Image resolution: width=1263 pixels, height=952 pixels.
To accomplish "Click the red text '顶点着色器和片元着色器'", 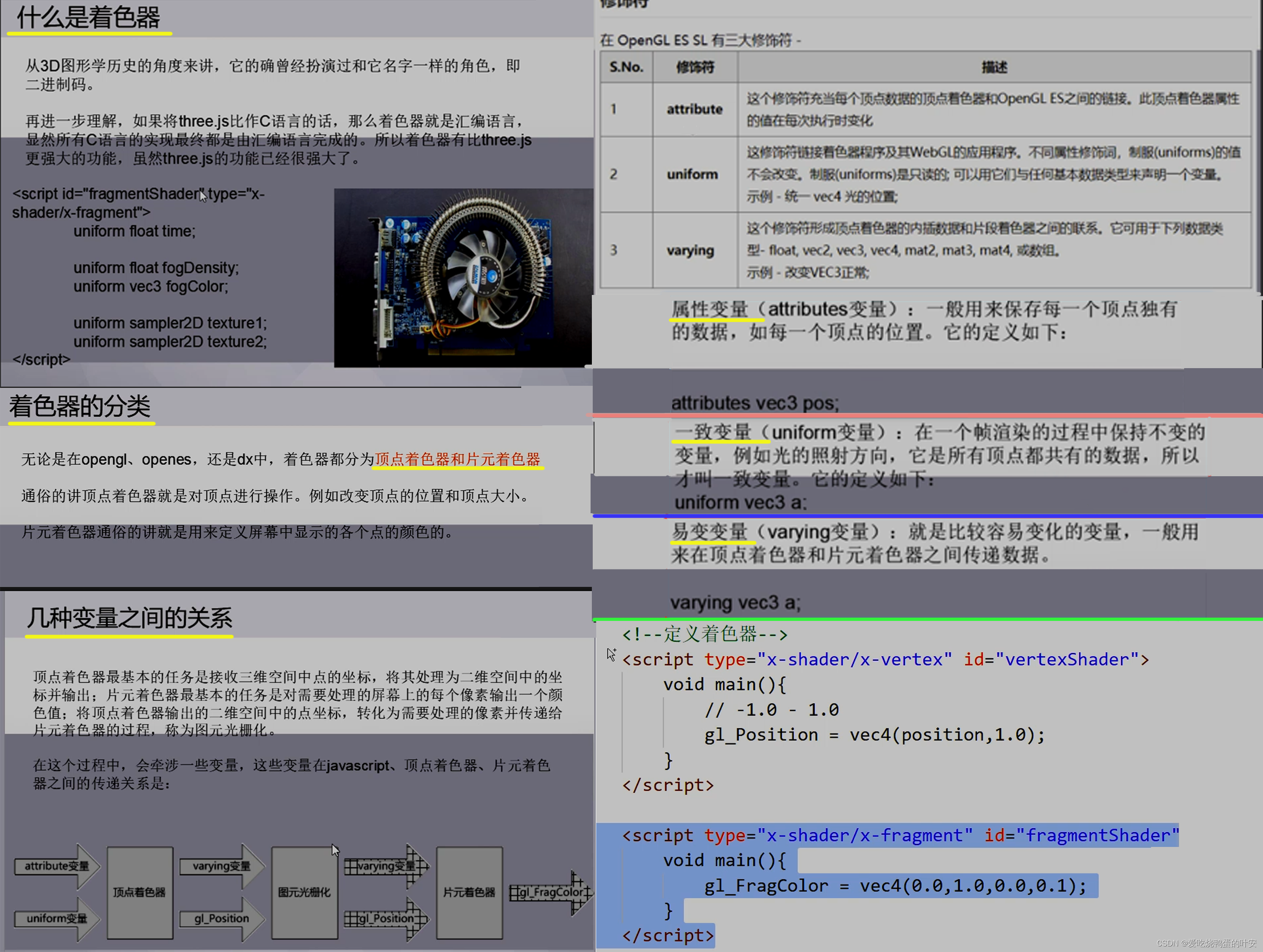I will pos(457,459).
